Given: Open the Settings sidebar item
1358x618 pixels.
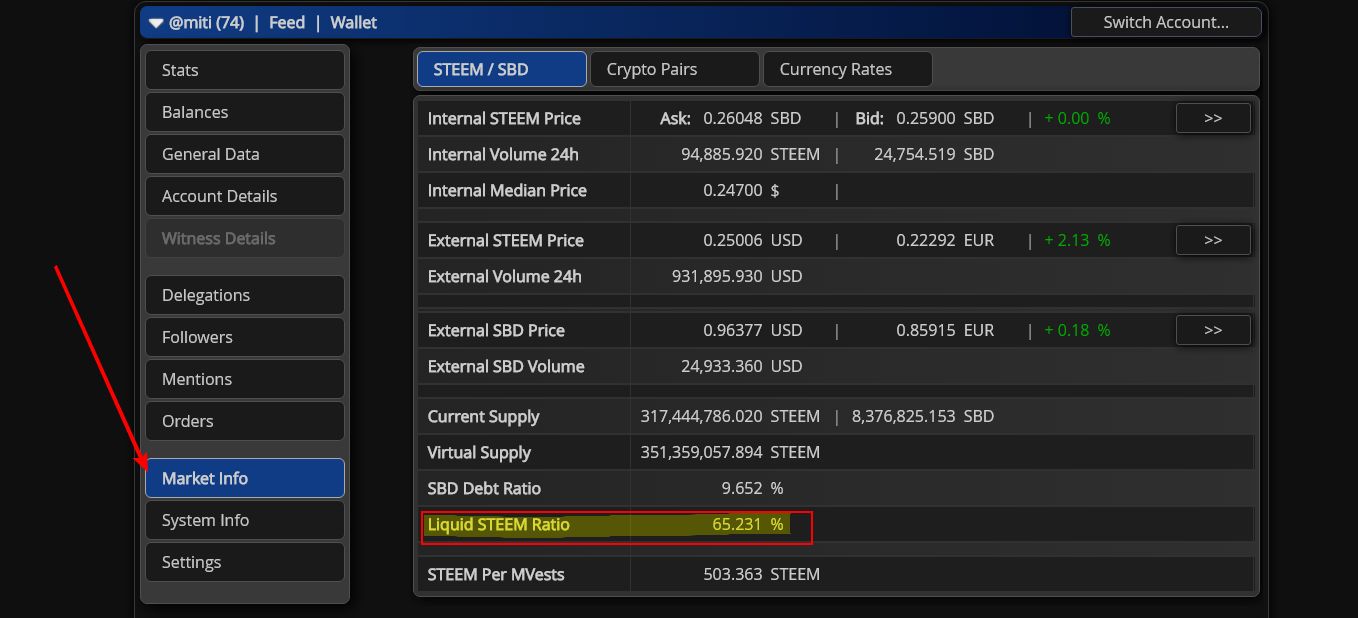Looking at the screenshot, I should pyautogui.click(x=245, y=562).
